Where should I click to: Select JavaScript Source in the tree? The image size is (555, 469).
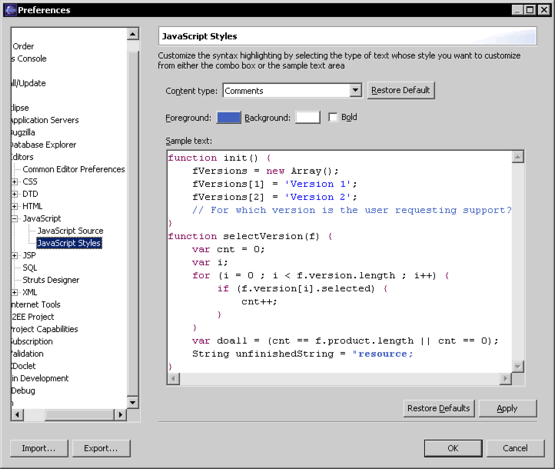[70, 231]
